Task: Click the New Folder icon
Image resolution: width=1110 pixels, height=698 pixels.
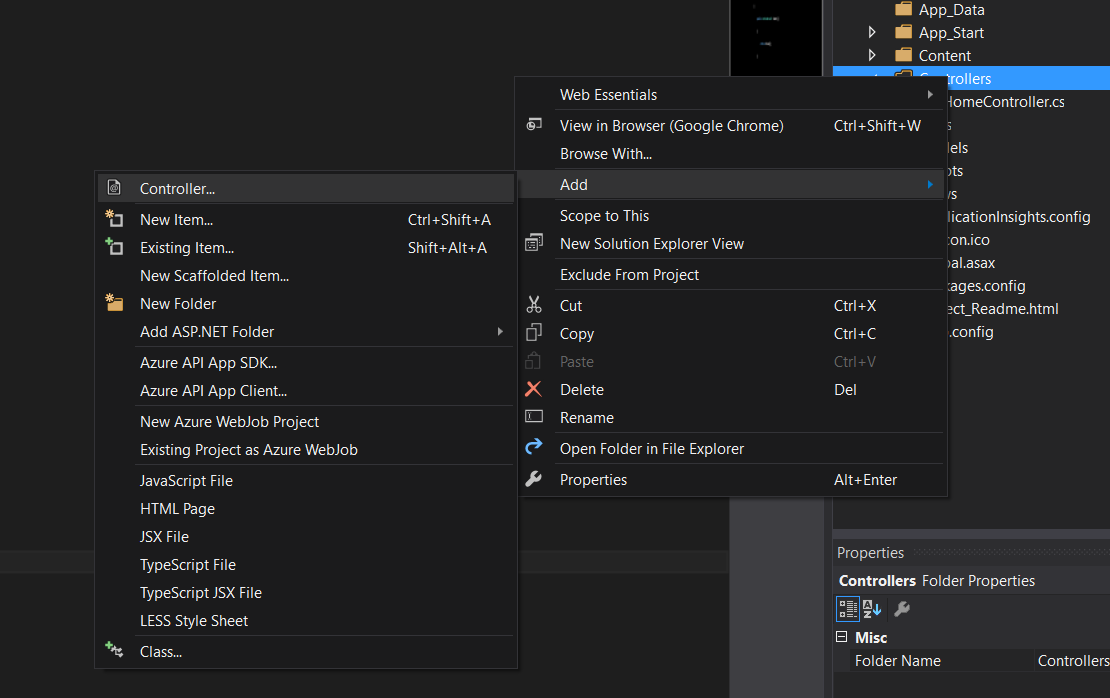Action: point(113,303)
